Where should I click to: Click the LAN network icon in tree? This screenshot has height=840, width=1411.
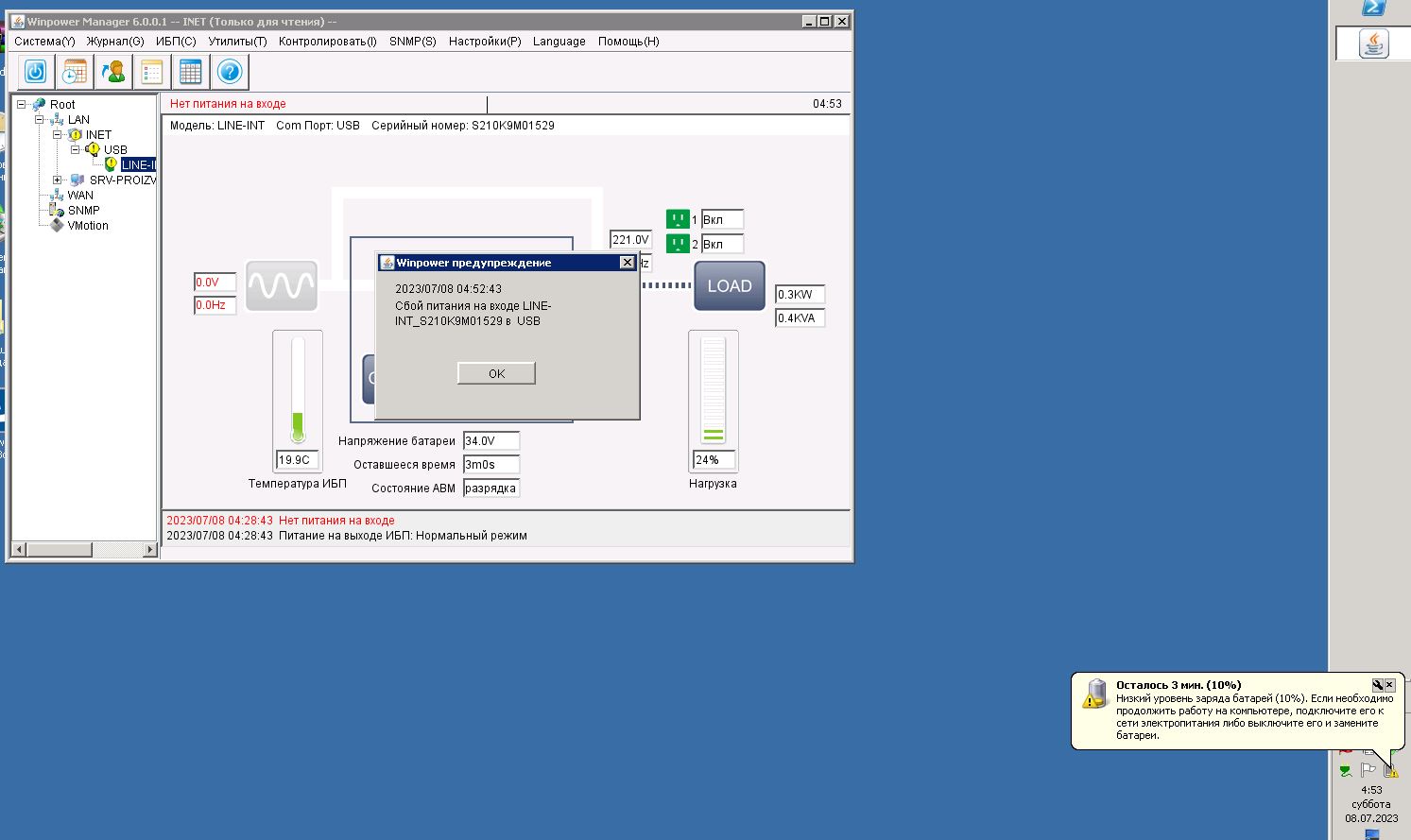click(x=57, y=120)
